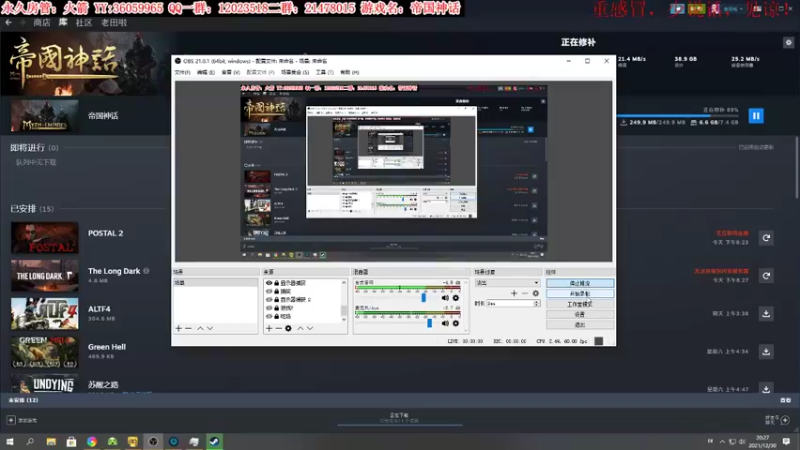Image resolution: width=800 pixels, height=450 pixels.
Task: Click 退出 button in OBS controls
Action: pyautogui.click(x=580, y=324)
